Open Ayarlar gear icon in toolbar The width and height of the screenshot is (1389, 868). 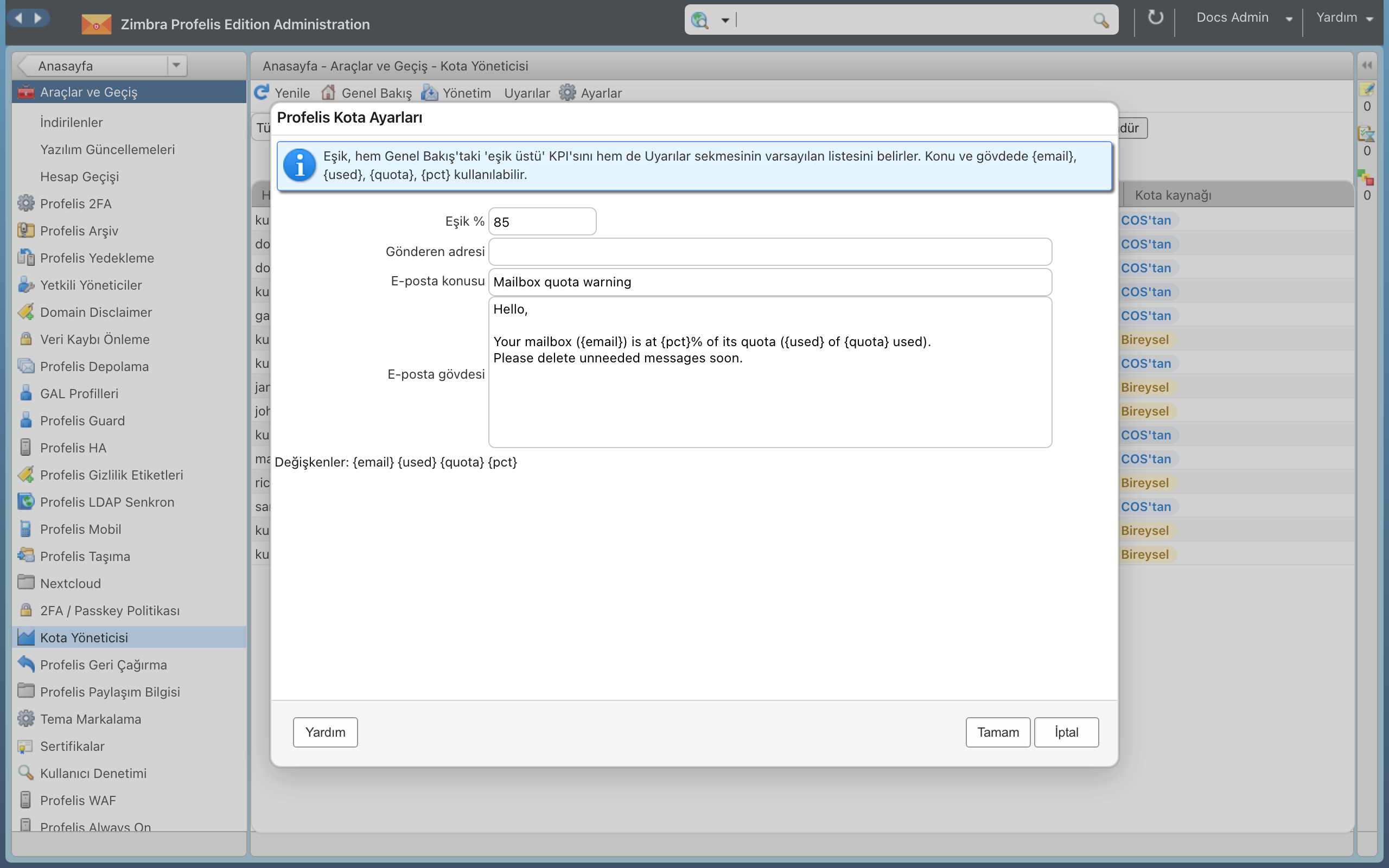pyautogui.click(x=567, y=92)
